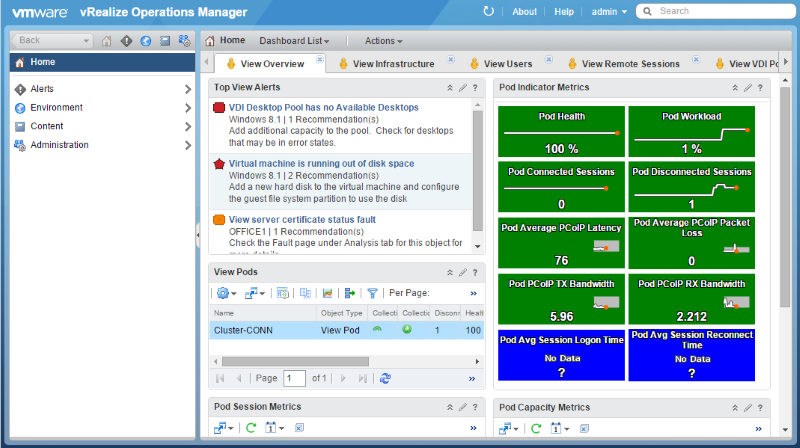Open Virtual machine running out of disk space alert
The image size is (800, 448).
(321, 164)
